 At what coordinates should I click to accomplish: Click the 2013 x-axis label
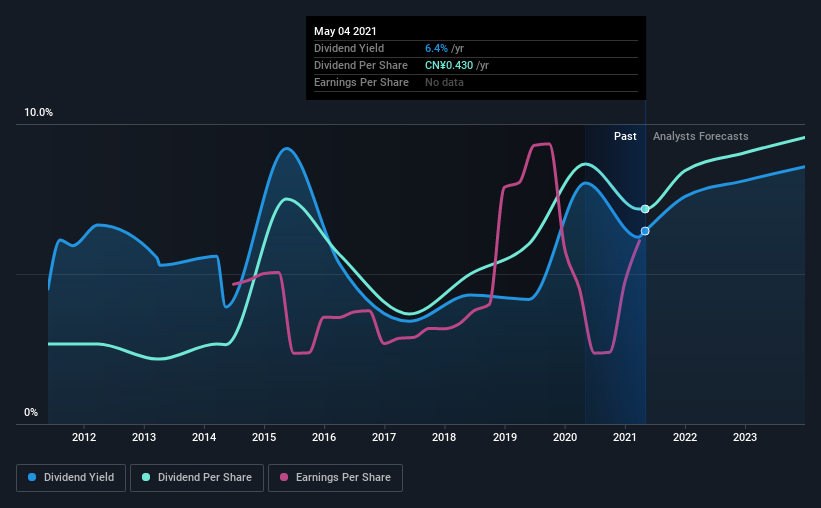pyautogui.click(x=144, y=437)
